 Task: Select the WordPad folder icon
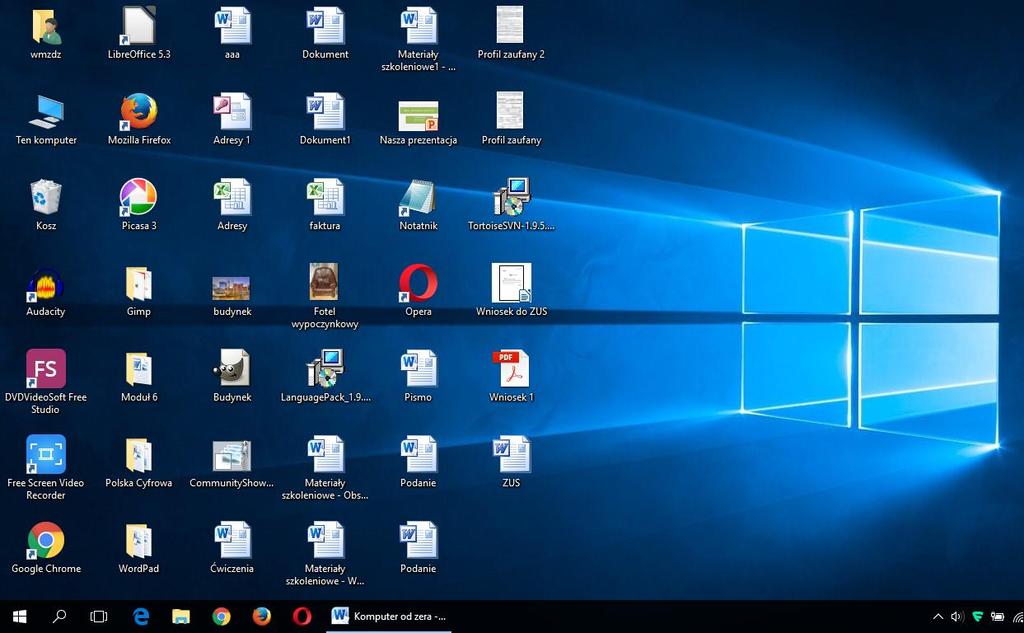point(138,540)
